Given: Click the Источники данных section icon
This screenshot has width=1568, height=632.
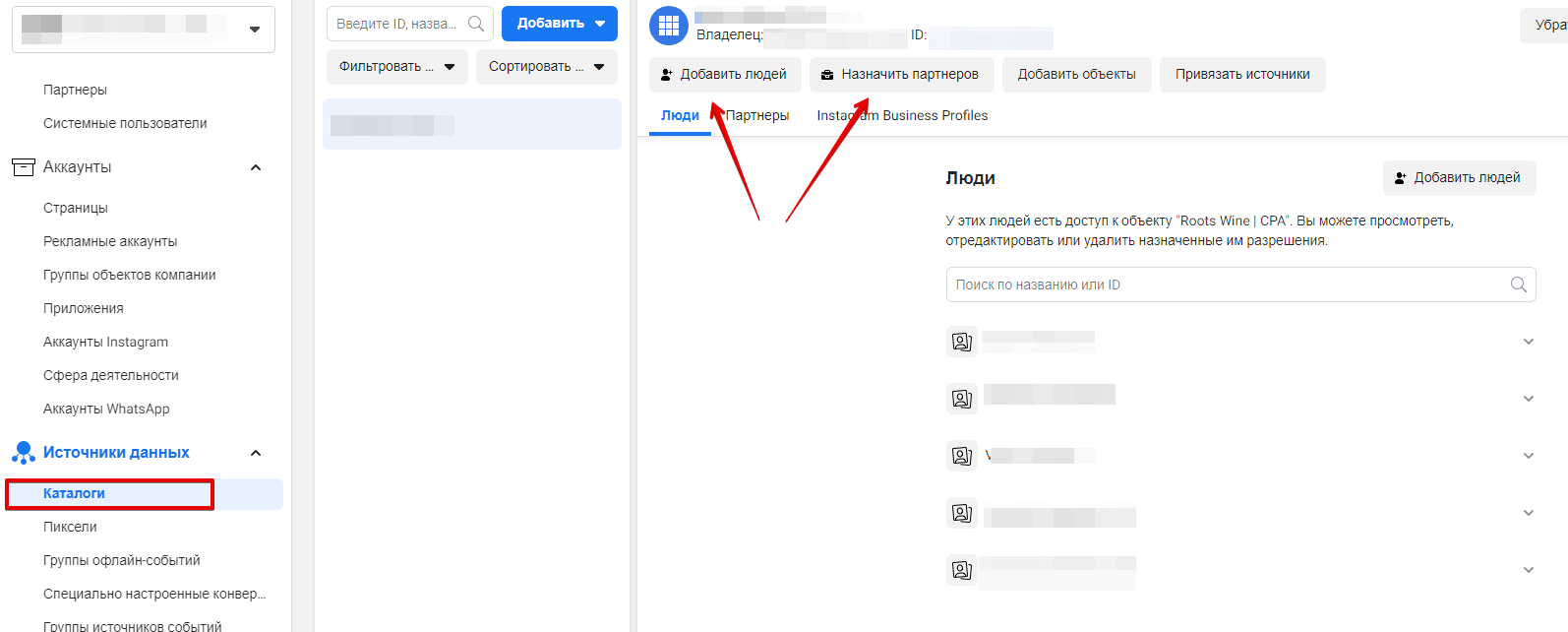Looking at the screenshot, I should [x=23, y=453].
